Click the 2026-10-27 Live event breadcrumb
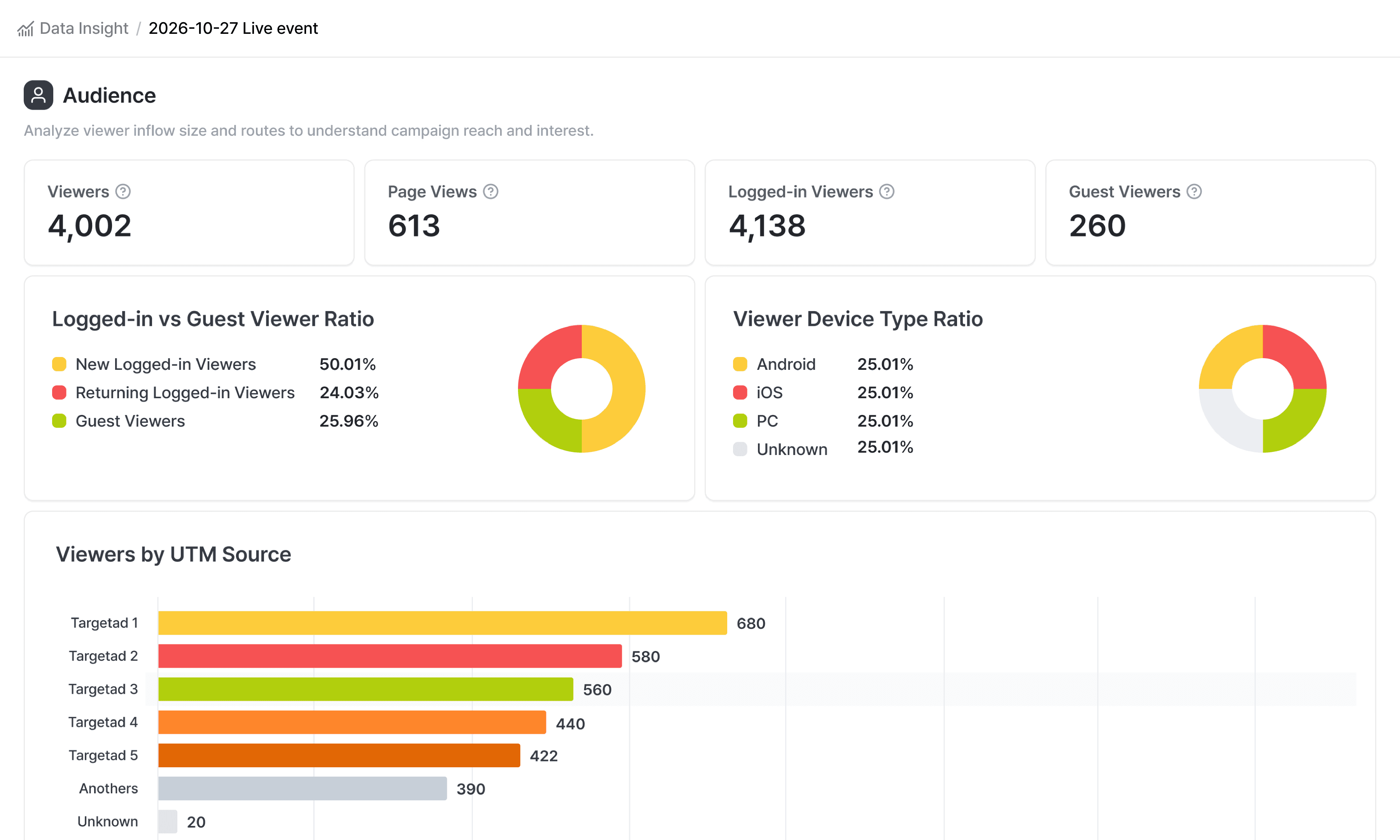 pyautogui.click(x=233, y=28)
